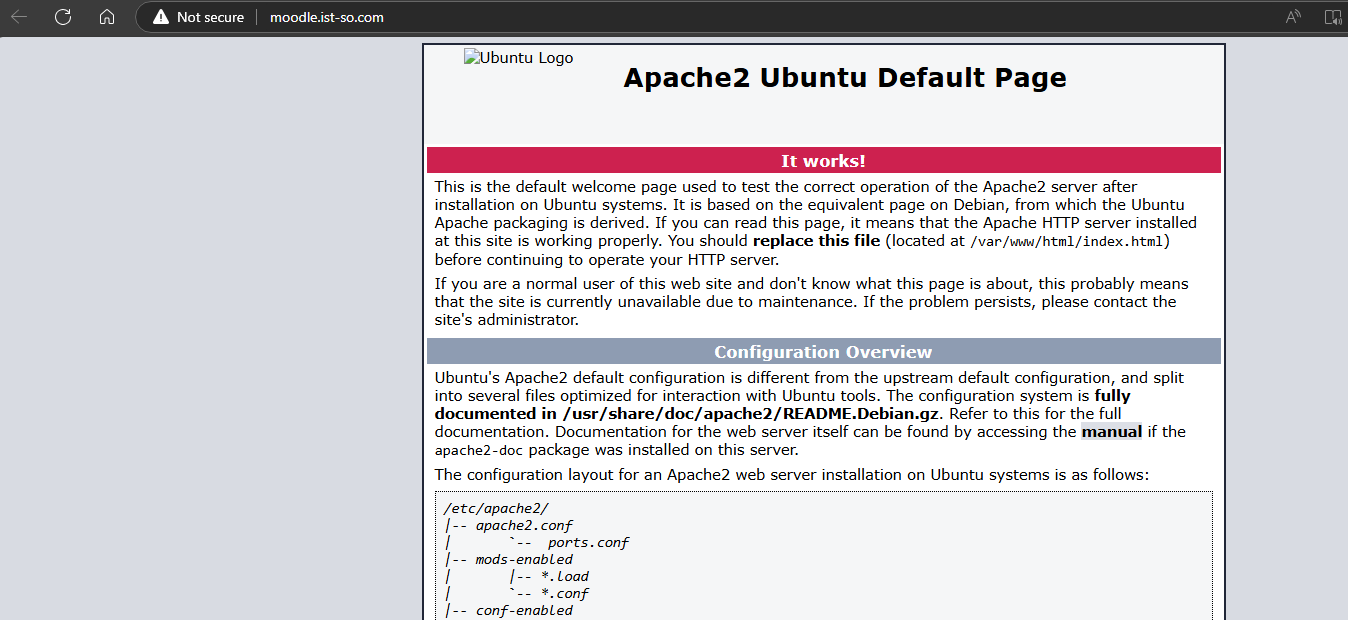1348x620 pixels.
Task: Click the apache2-doc package name
Action: pyautogui.click(x=477, y=451)
